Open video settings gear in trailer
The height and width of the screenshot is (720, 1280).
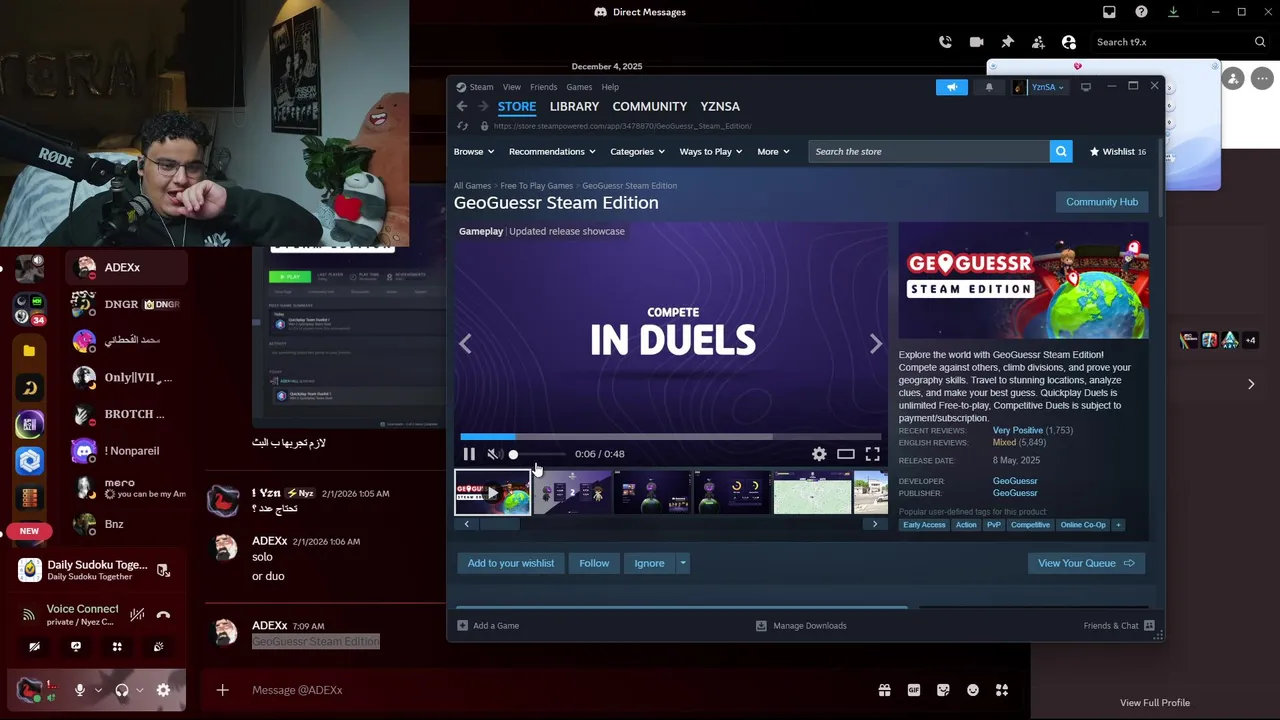click(x=819, y=454)
